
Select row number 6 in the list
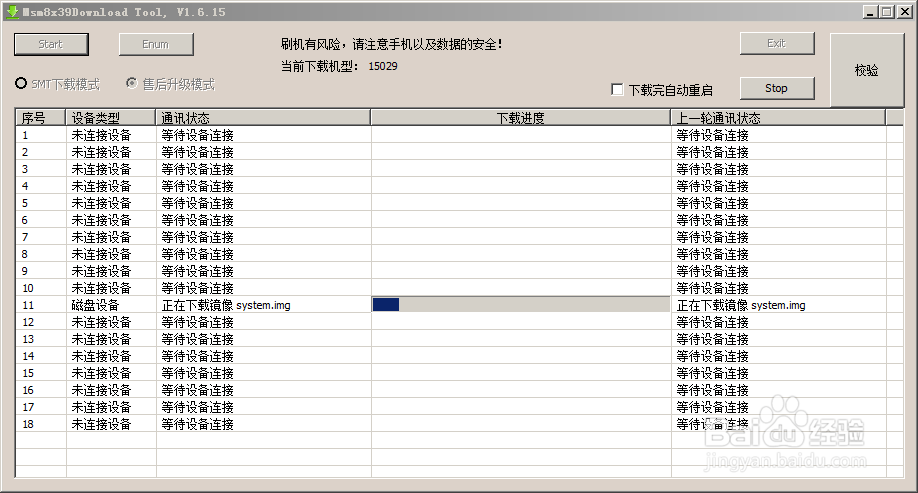tap(25, 220)
